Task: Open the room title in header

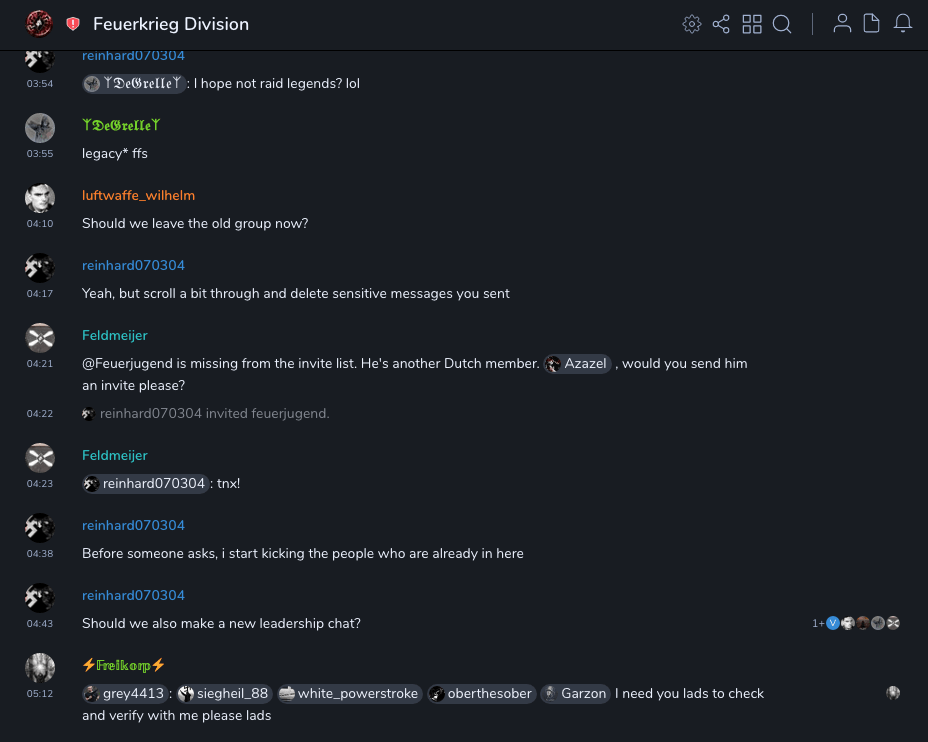Action: [x=171, y=24]
